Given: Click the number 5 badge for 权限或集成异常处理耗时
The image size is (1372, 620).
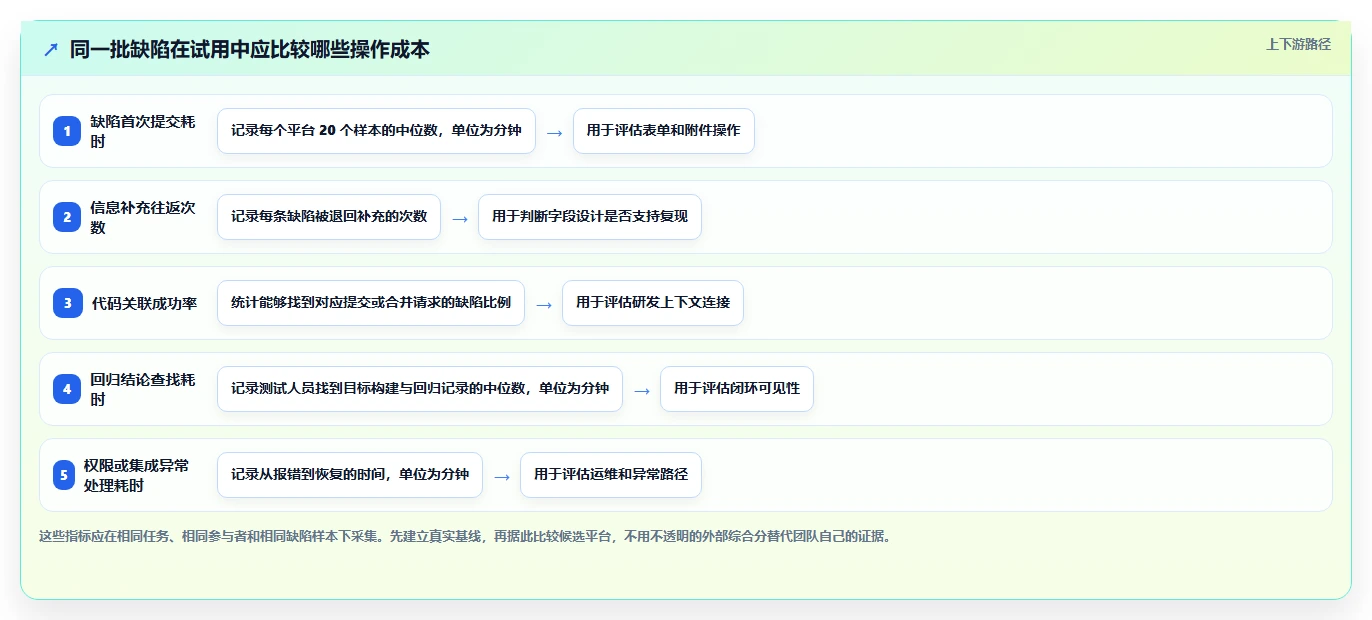Looking at the screenshot, I should tap(64, 475).
